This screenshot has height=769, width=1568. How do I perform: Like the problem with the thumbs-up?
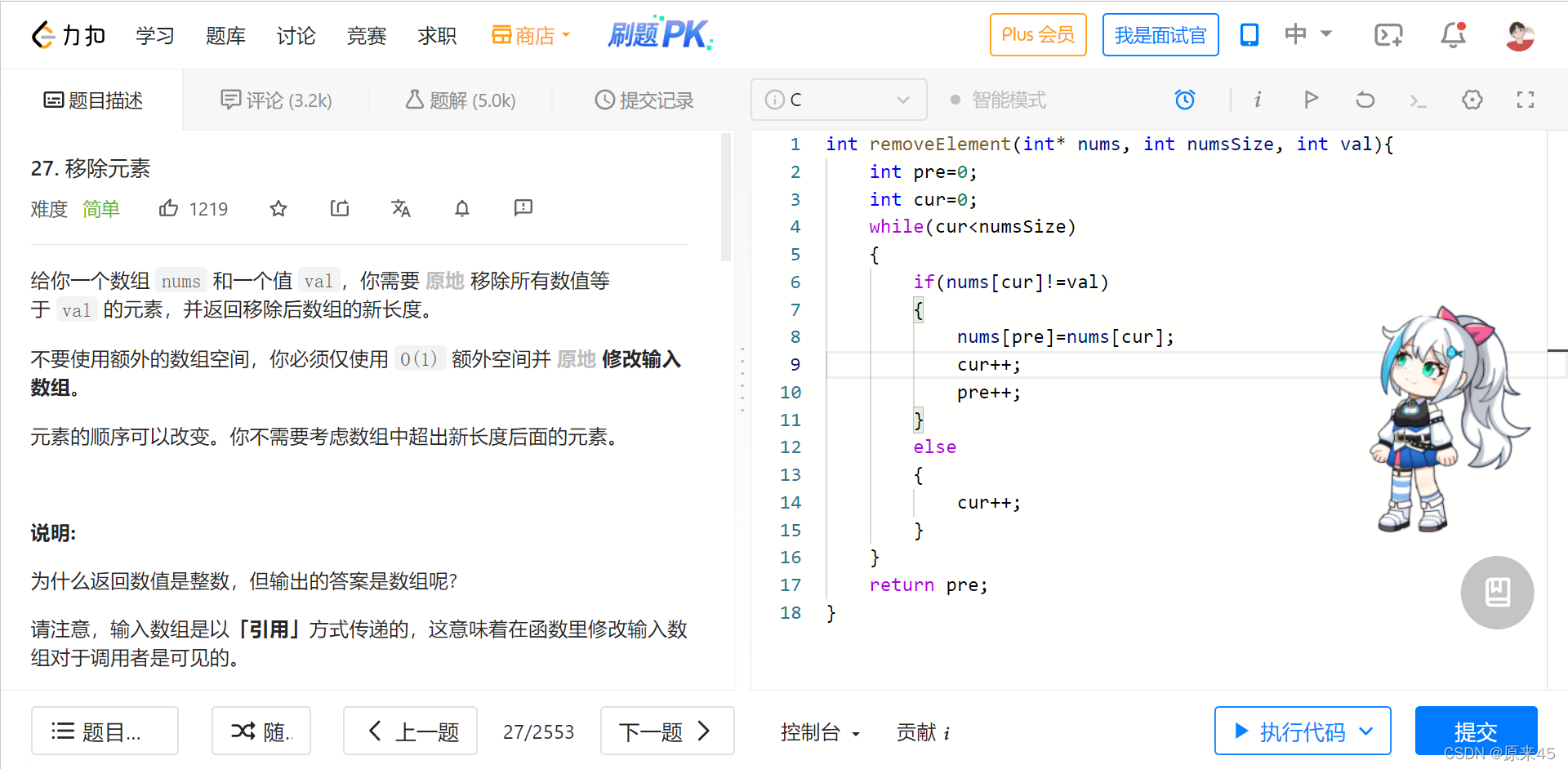click(168, 208)
